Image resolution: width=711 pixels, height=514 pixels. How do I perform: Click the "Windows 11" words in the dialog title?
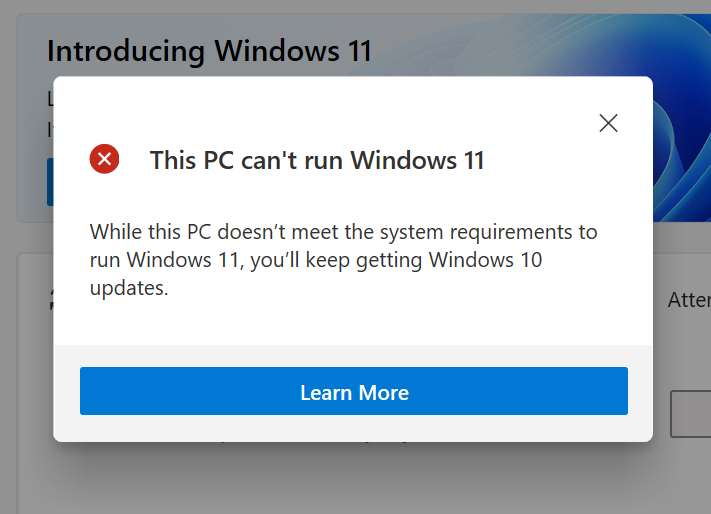(x=417, y=160)
